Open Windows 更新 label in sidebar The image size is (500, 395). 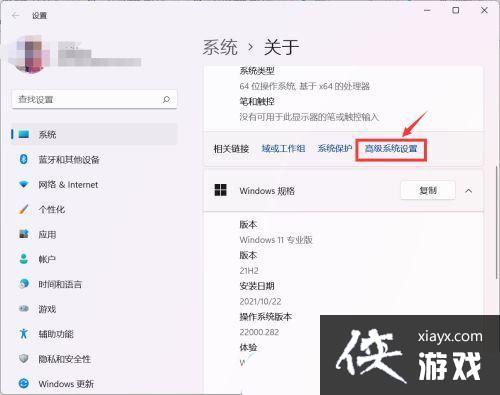66,384
